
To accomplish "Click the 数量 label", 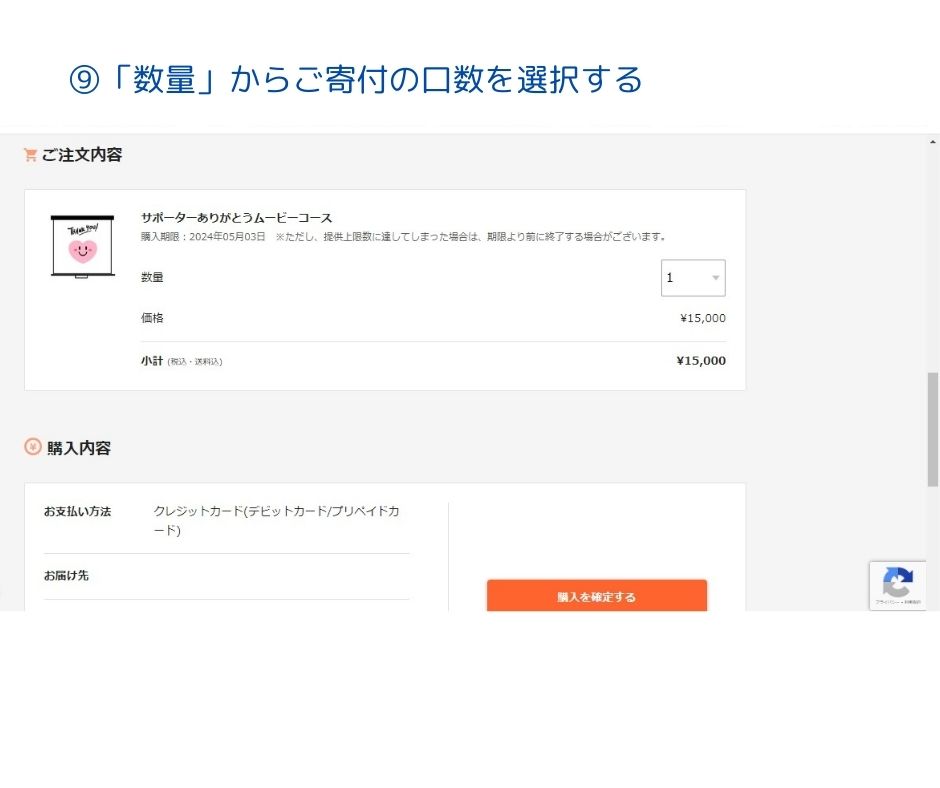I will click(152, 277).
